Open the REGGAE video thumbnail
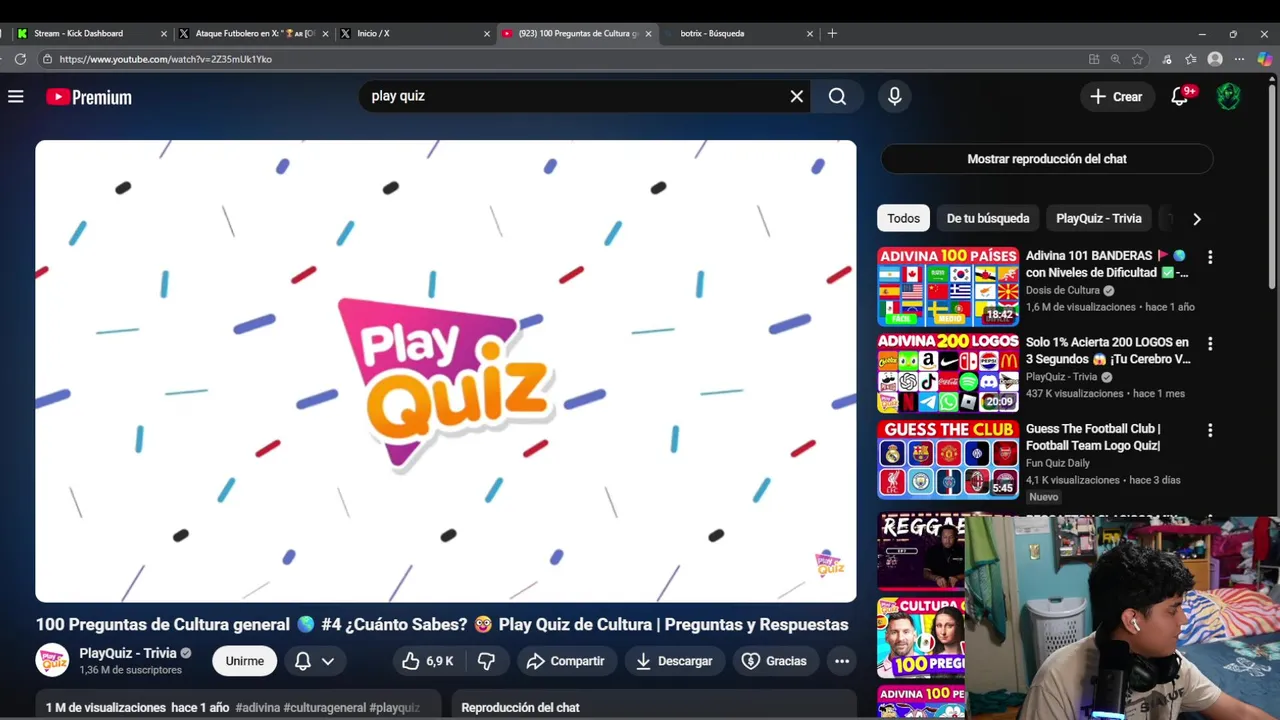Viewport: 1280px width, 720px height. [921, 551]
